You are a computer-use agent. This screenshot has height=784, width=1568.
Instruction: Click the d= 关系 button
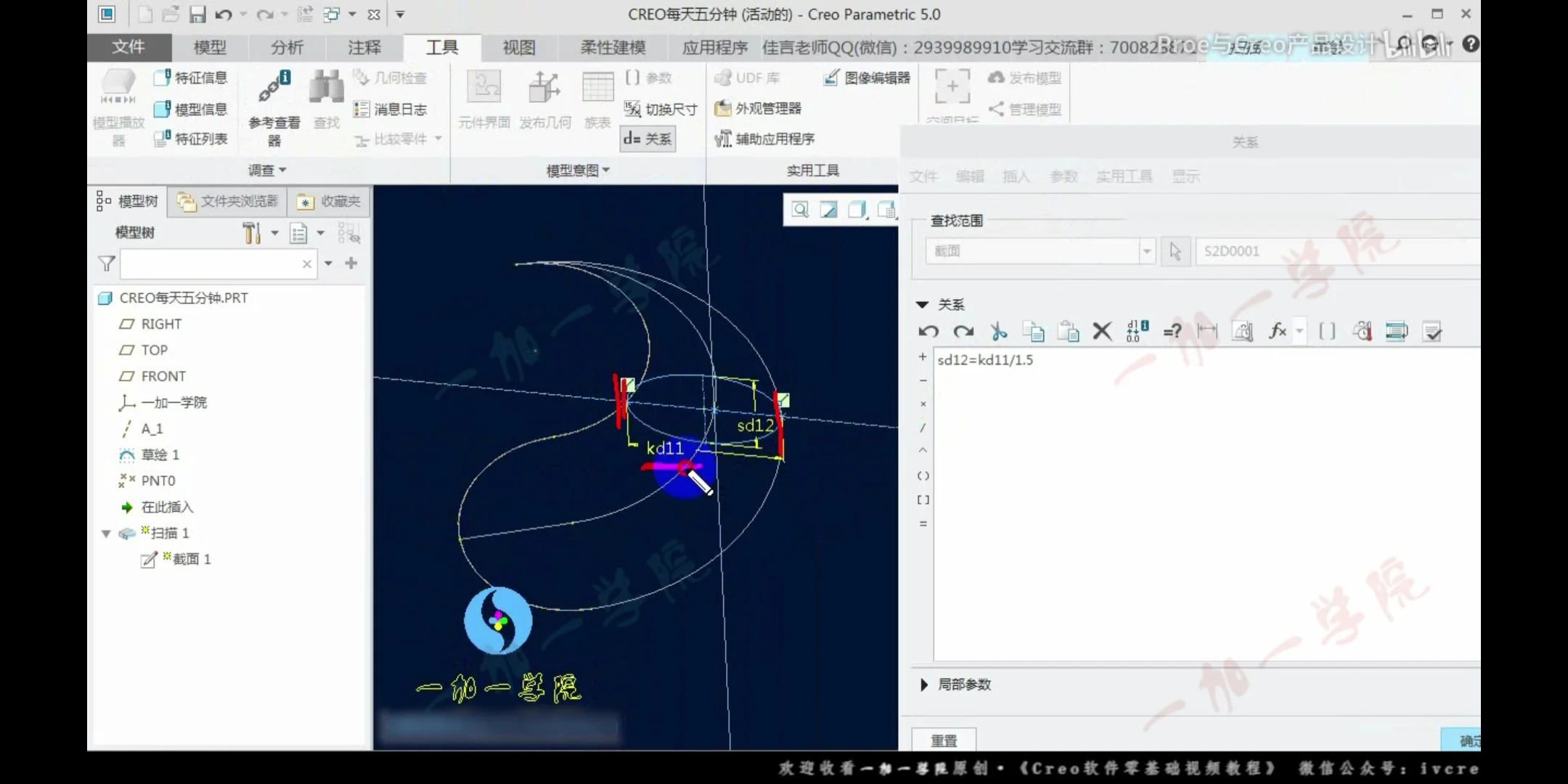point(648,139)
